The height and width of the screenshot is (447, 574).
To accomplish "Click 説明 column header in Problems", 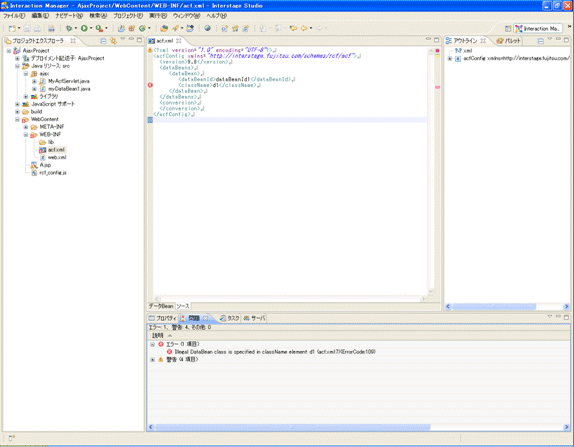I will tap(158, 335).
